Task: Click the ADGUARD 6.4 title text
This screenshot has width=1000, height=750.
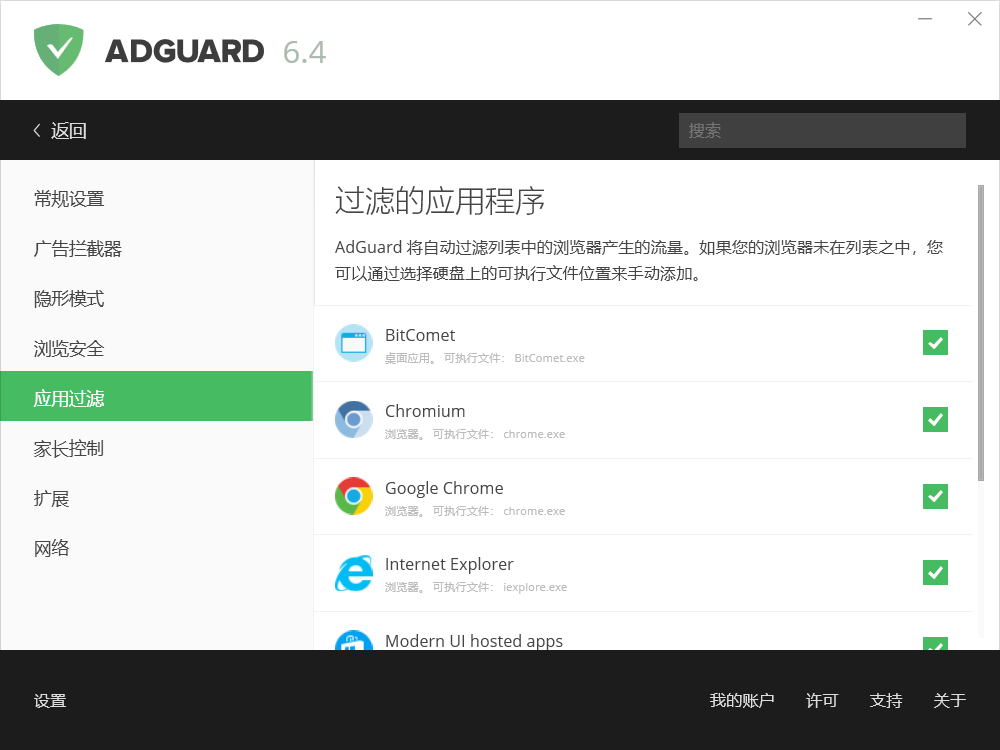Action: [216, 52]
